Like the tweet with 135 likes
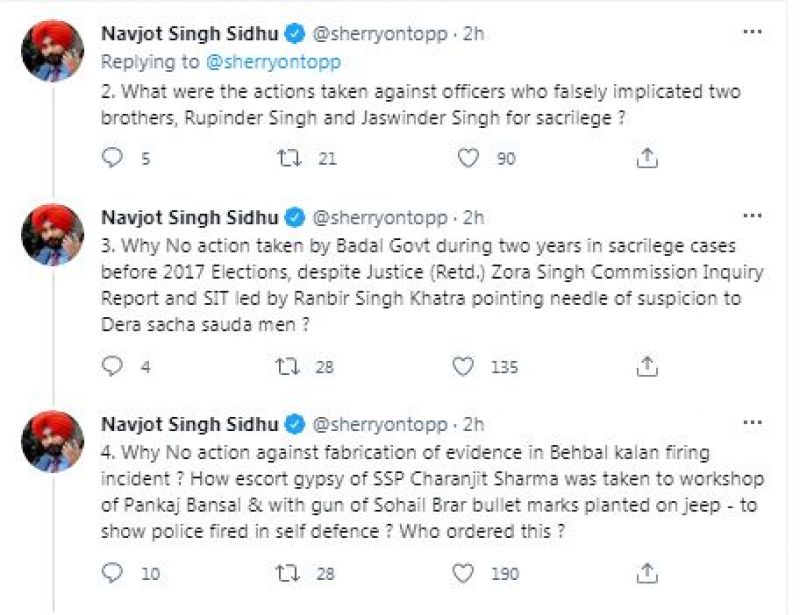The width and height of the screenshot is (800, 615). (463, 367)
